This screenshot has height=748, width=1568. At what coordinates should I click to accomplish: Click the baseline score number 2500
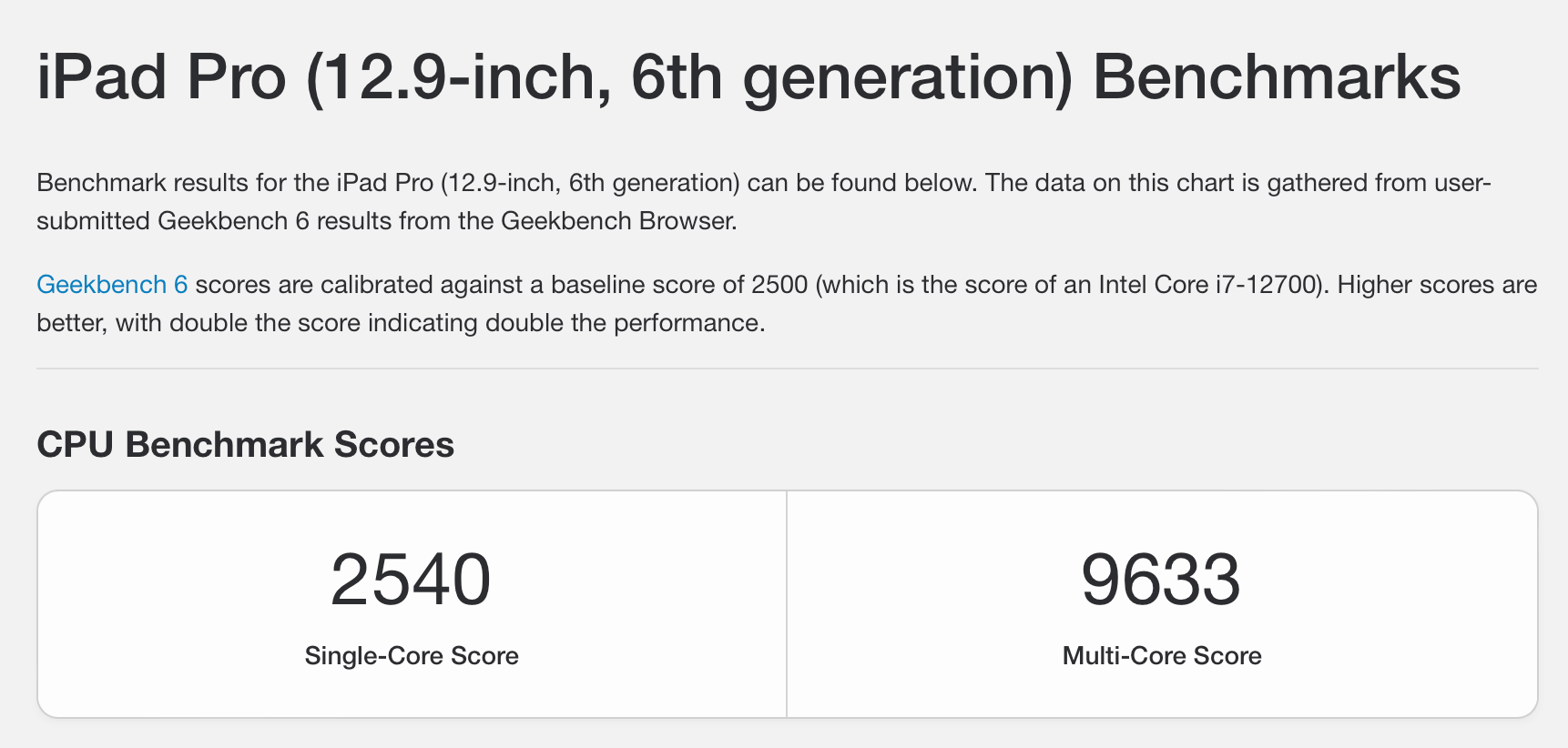point(779,285)
